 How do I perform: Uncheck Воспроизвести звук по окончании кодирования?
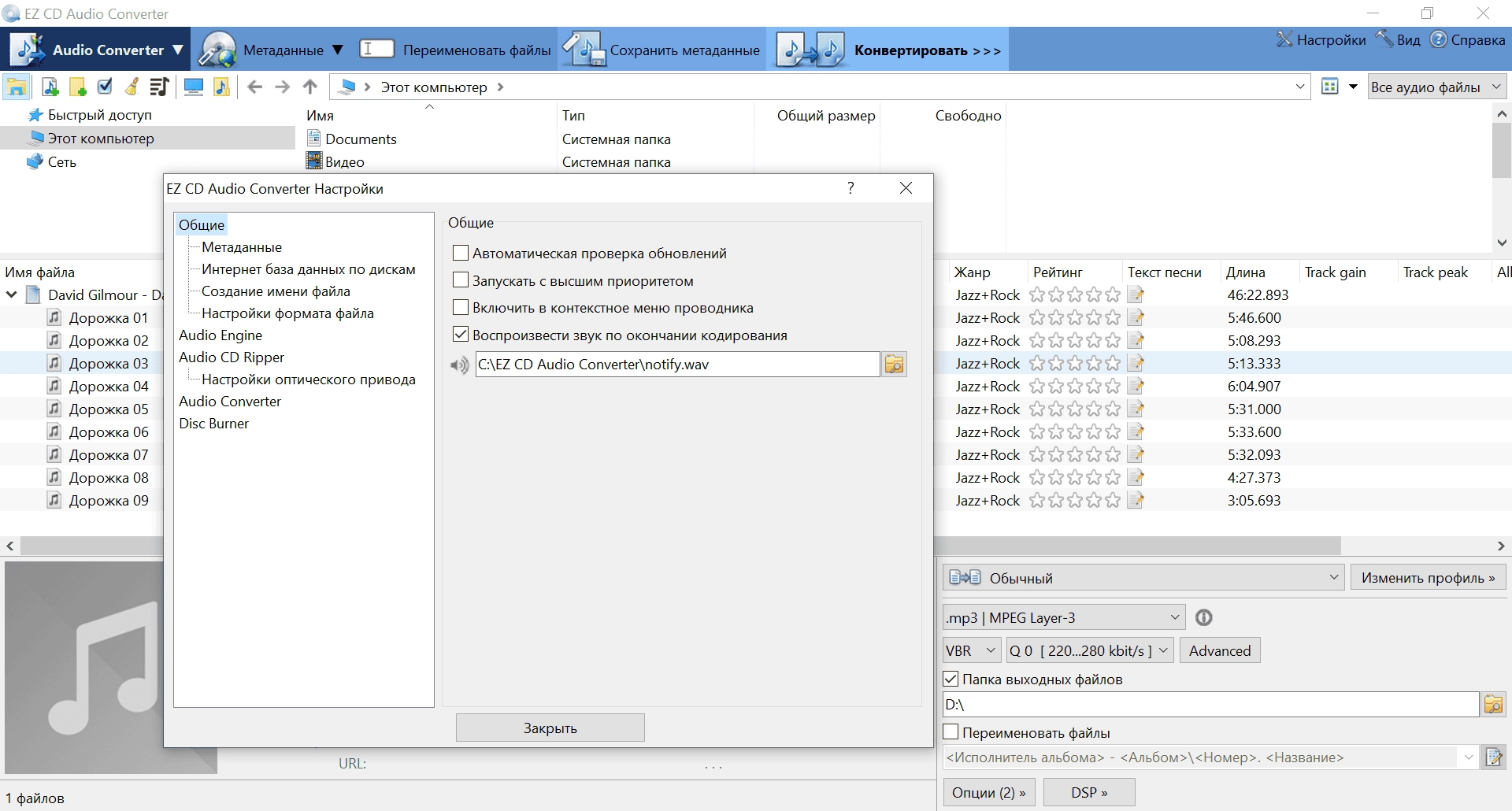(x=461, y=335)
